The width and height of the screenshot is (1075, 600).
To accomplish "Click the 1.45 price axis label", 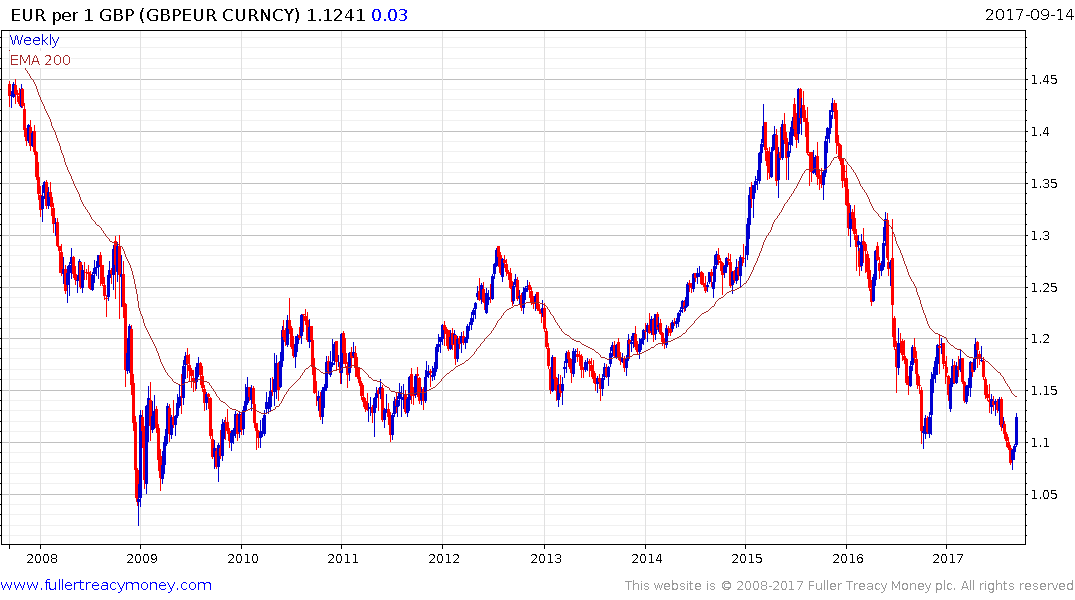I will tap(1044, 80).
